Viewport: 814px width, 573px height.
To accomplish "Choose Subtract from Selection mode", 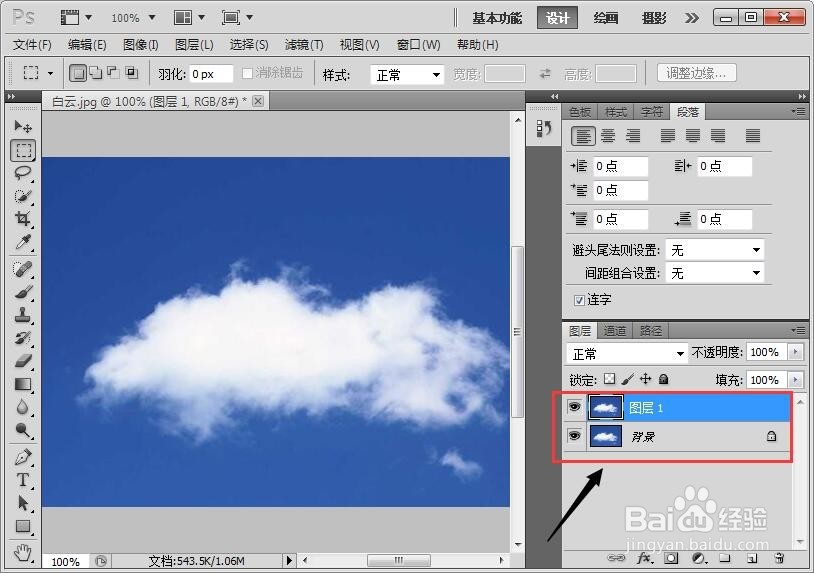I will click(x=113, y=73).
